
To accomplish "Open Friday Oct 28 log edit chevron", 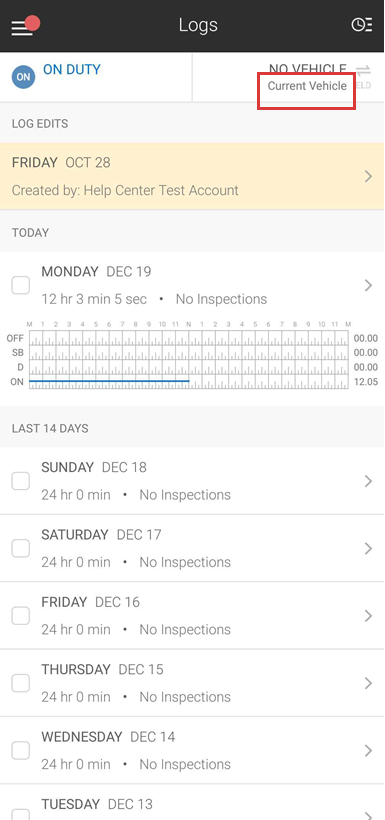I will click(x=368, y=177).
